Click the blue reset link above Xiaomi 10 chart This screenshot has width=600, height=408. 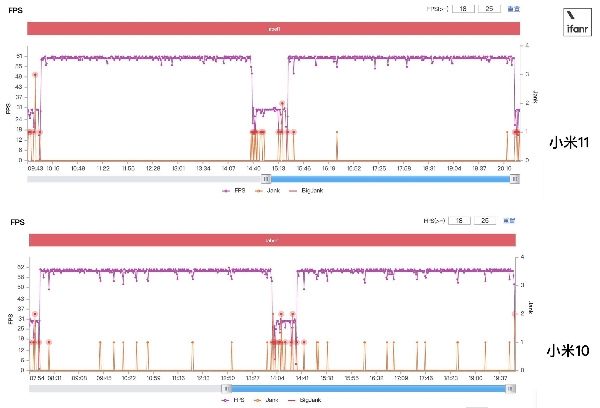click(x=509, y=220)
